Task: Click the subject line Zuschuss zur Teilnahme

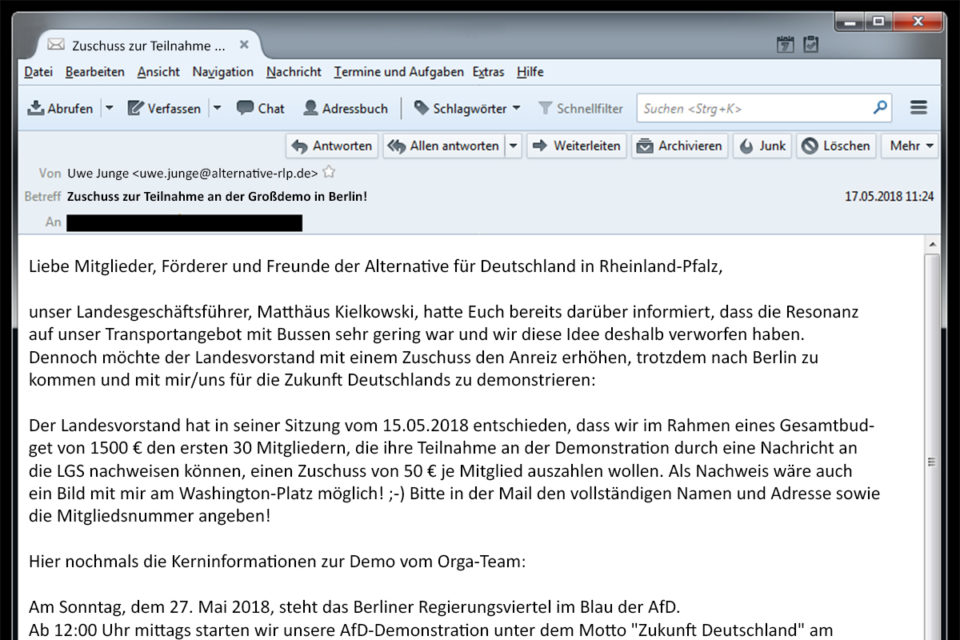Action: point(217,197)
